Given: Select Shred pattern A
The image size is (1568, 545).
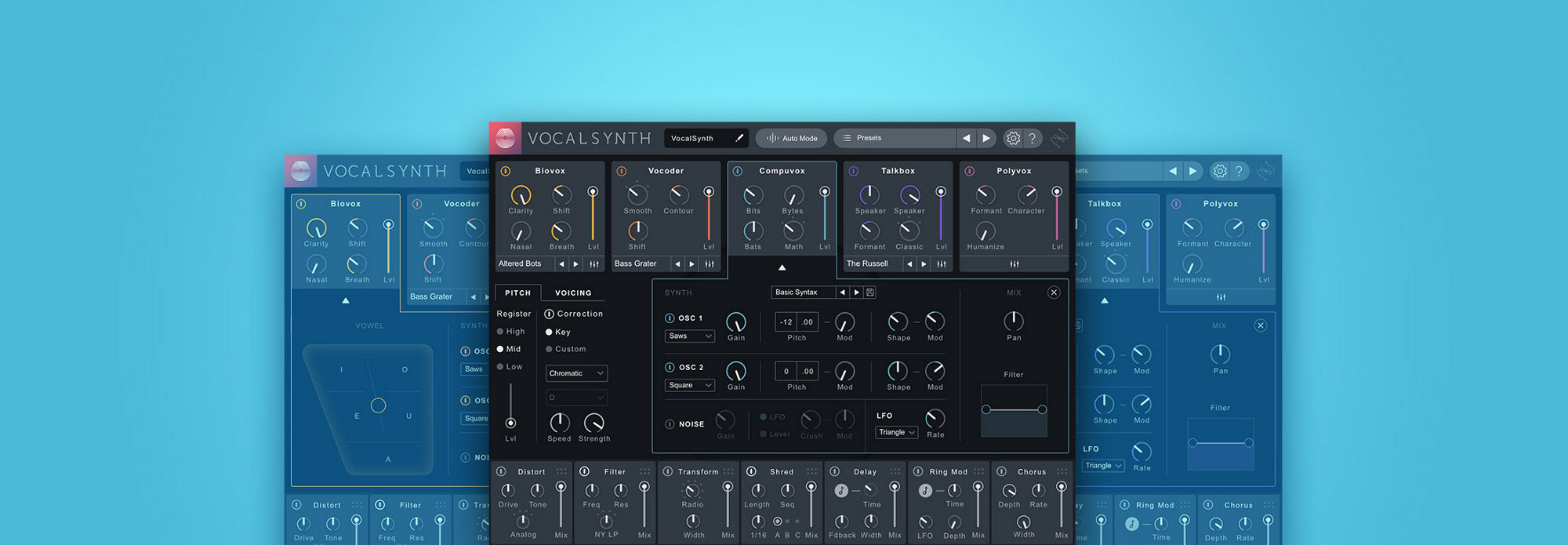Looking at the screenshot, I should (x=777, y=521).
